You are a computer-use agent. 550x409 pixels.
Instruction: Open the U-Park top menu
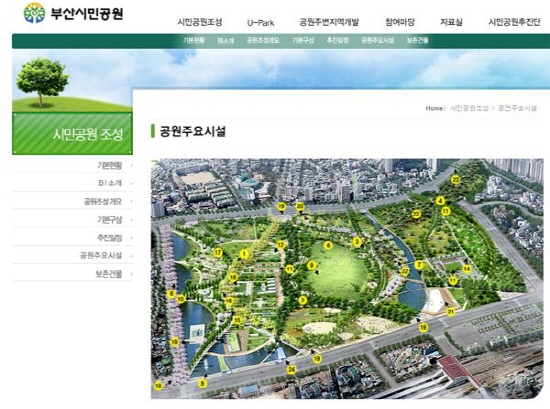pos(260,23)
